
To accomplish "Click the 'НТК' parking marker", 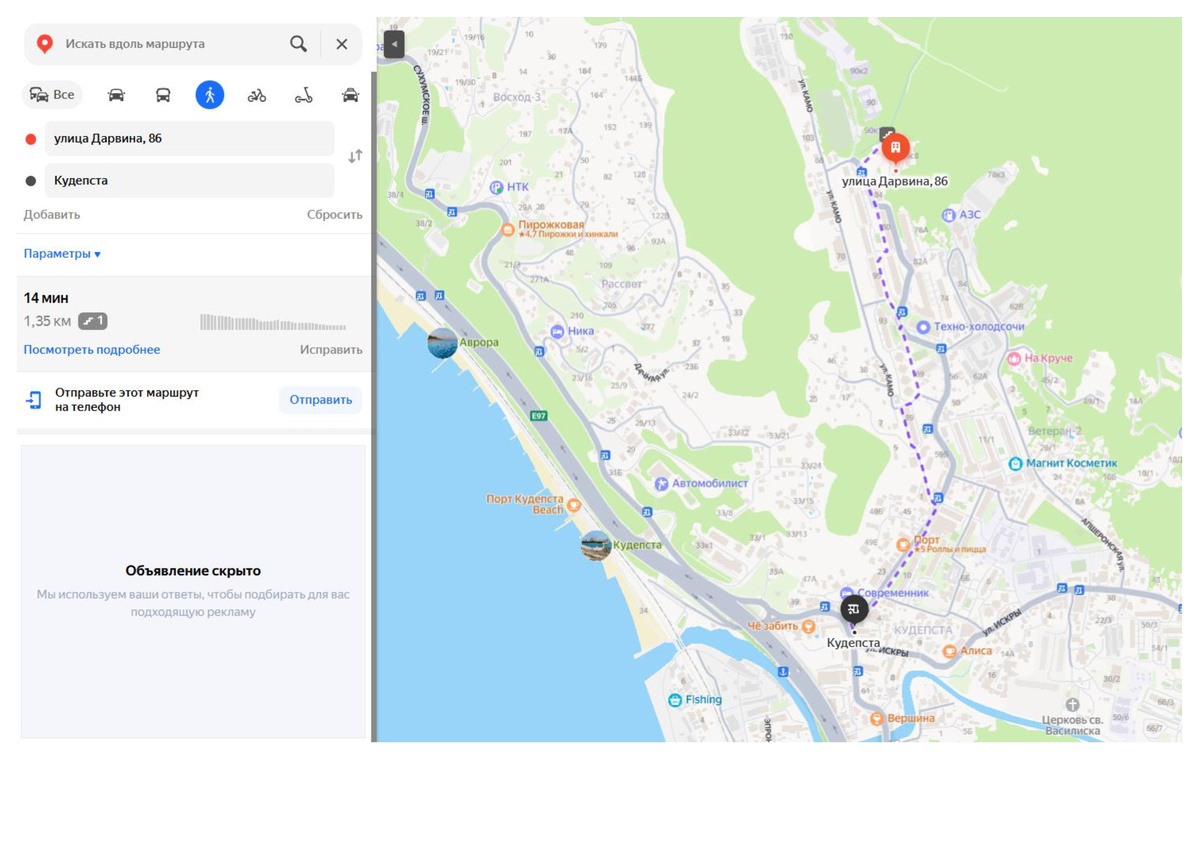I will pyautogui.click(x=496, y=187).
